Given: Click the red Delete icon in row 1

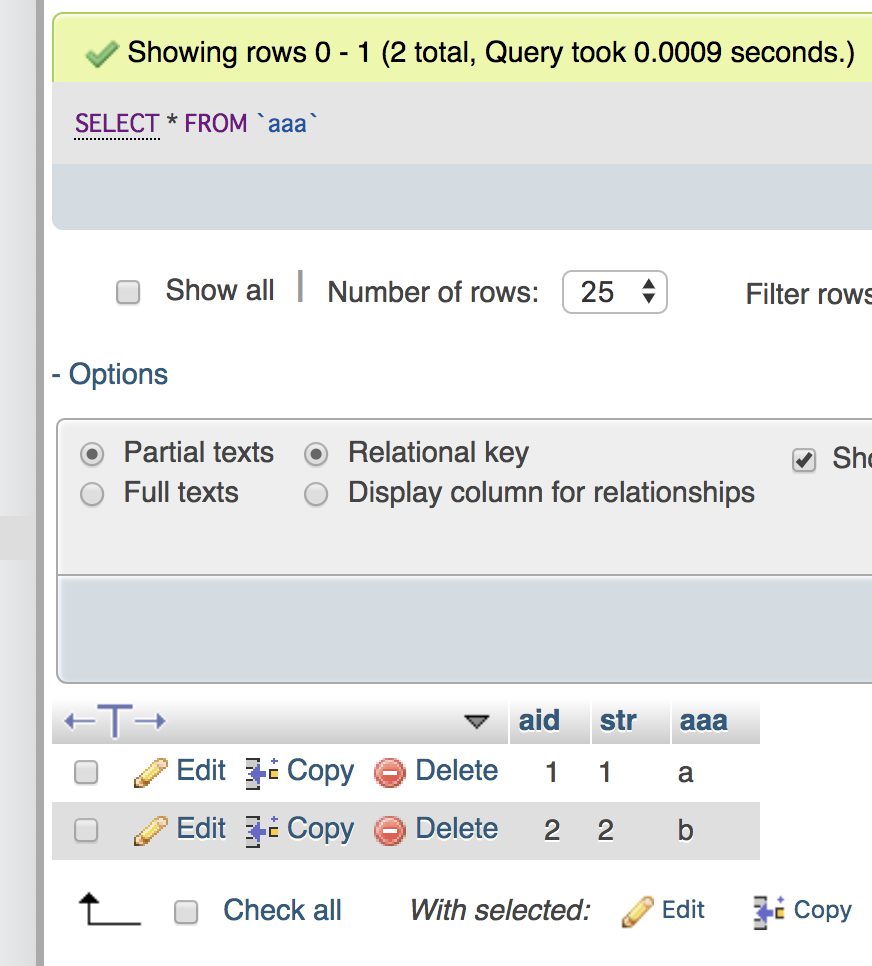Looking at the screenshot, I should click(x=390, y=772).
